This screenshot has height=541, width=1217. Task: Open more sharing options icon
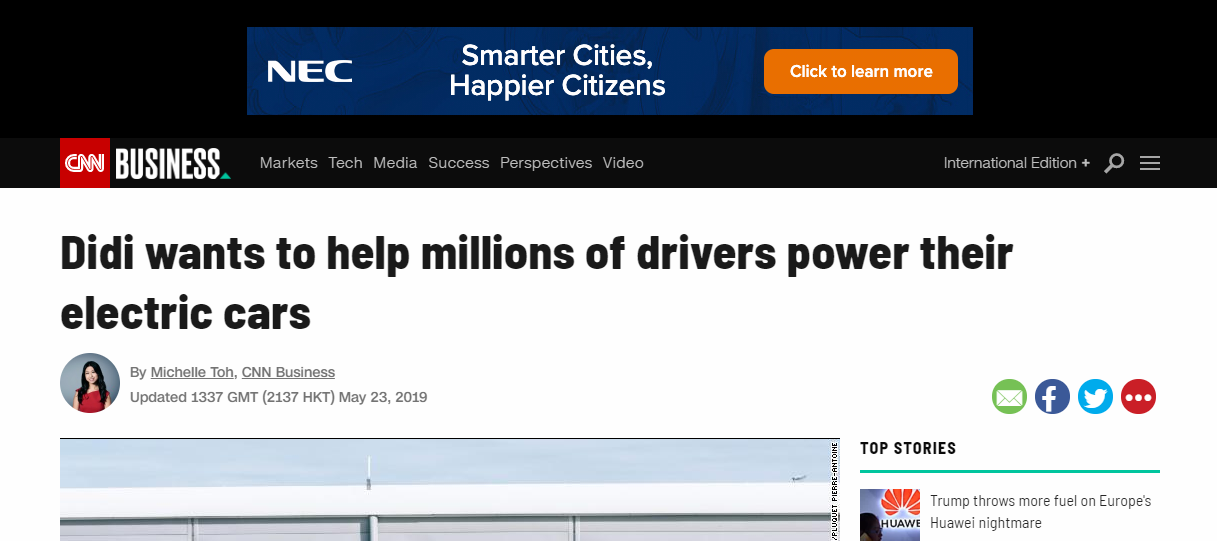(1138, 397)
